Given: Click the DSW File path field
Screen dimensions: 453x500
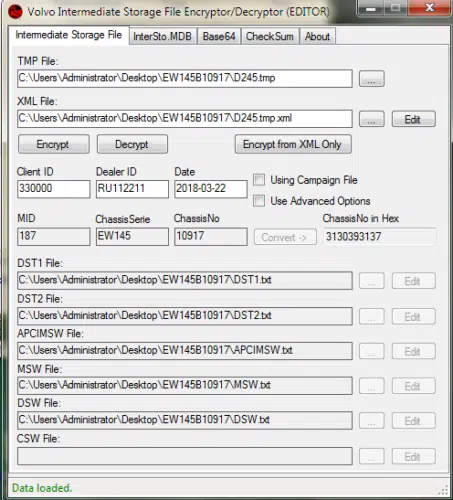Looking at the screenshot, I should (185, 420).
